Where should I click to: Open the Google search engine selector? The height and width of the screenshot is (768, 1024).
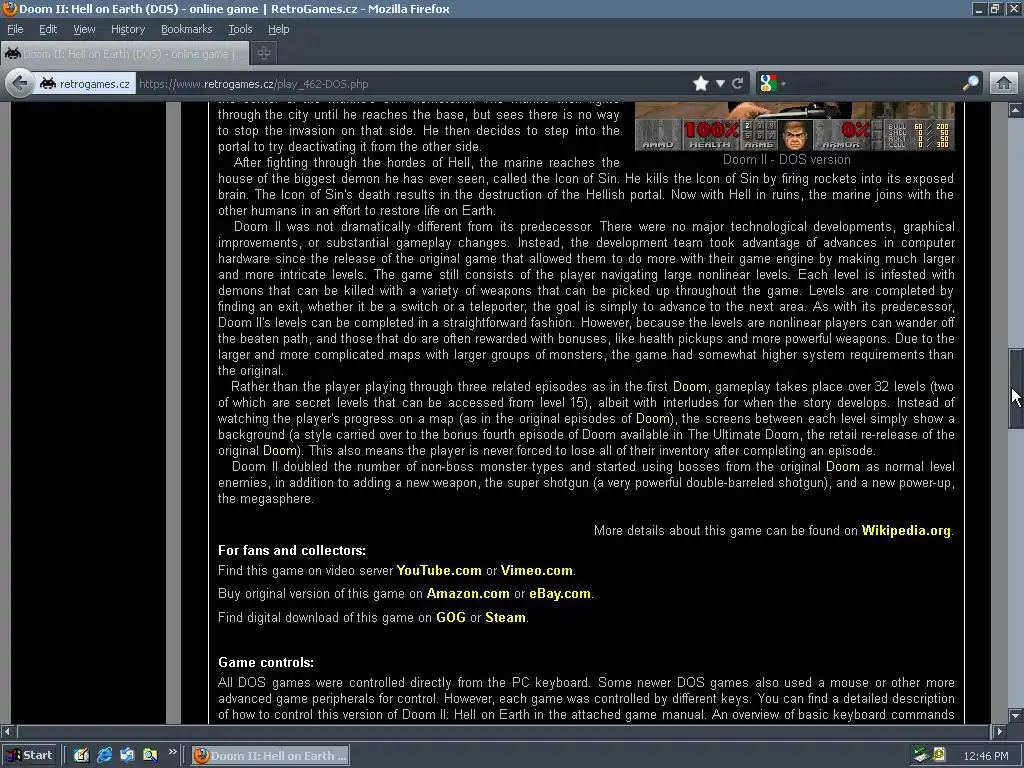click(771, 84)
